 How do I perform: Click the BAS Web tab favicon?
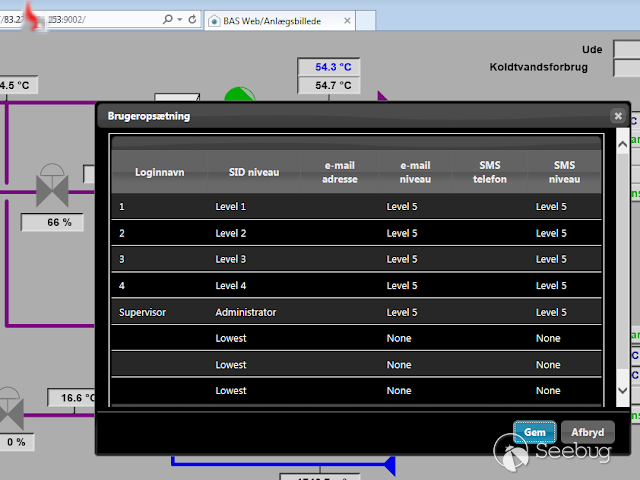tap(214, 21)
